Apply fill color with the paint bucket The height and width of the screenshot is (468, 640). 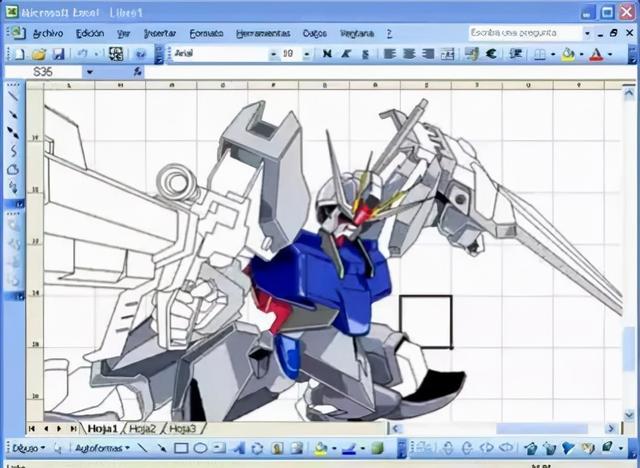[568, 54]
